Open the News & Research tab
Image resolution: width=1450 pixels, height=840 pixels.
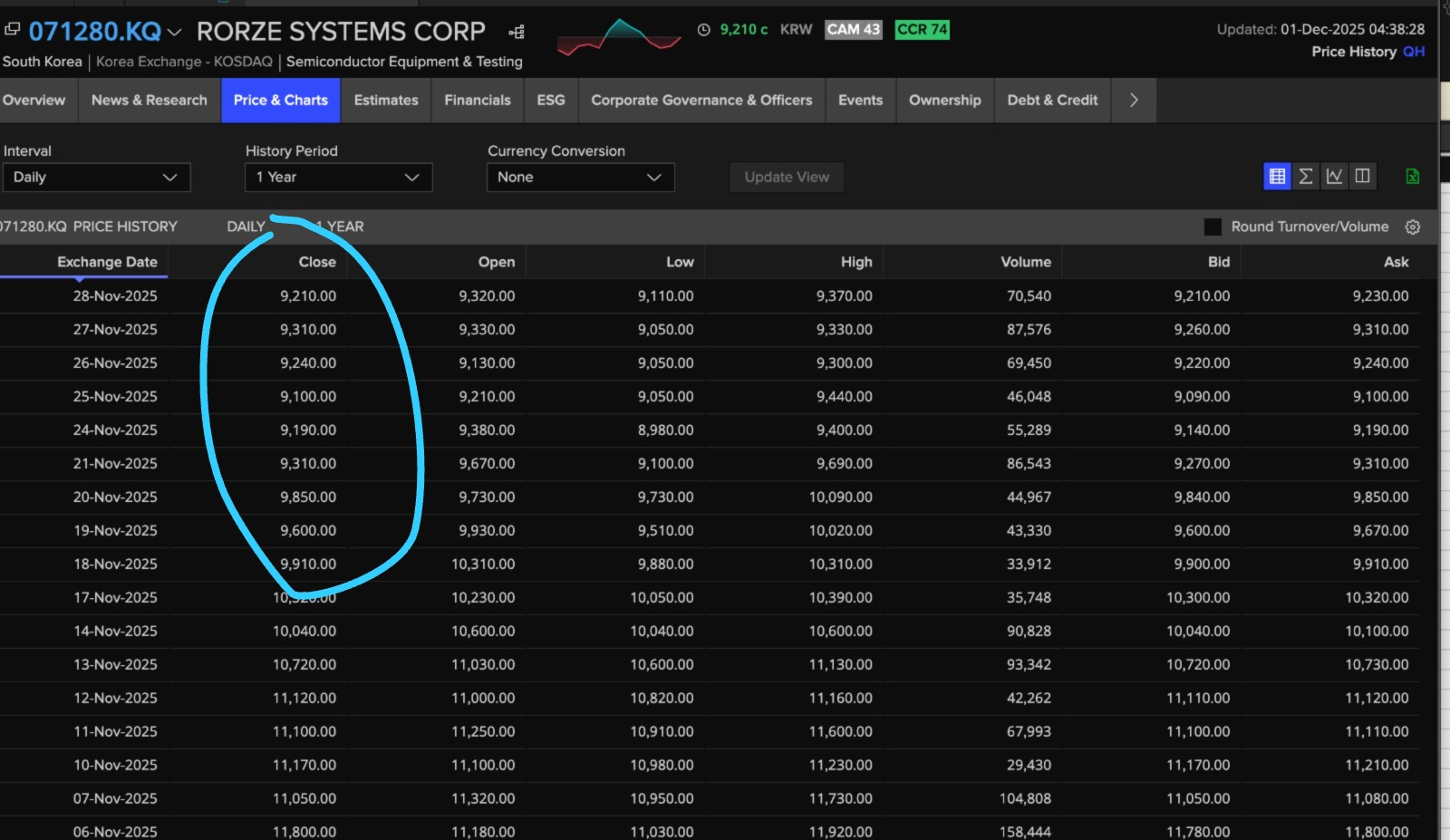click(x=150, y=100)
